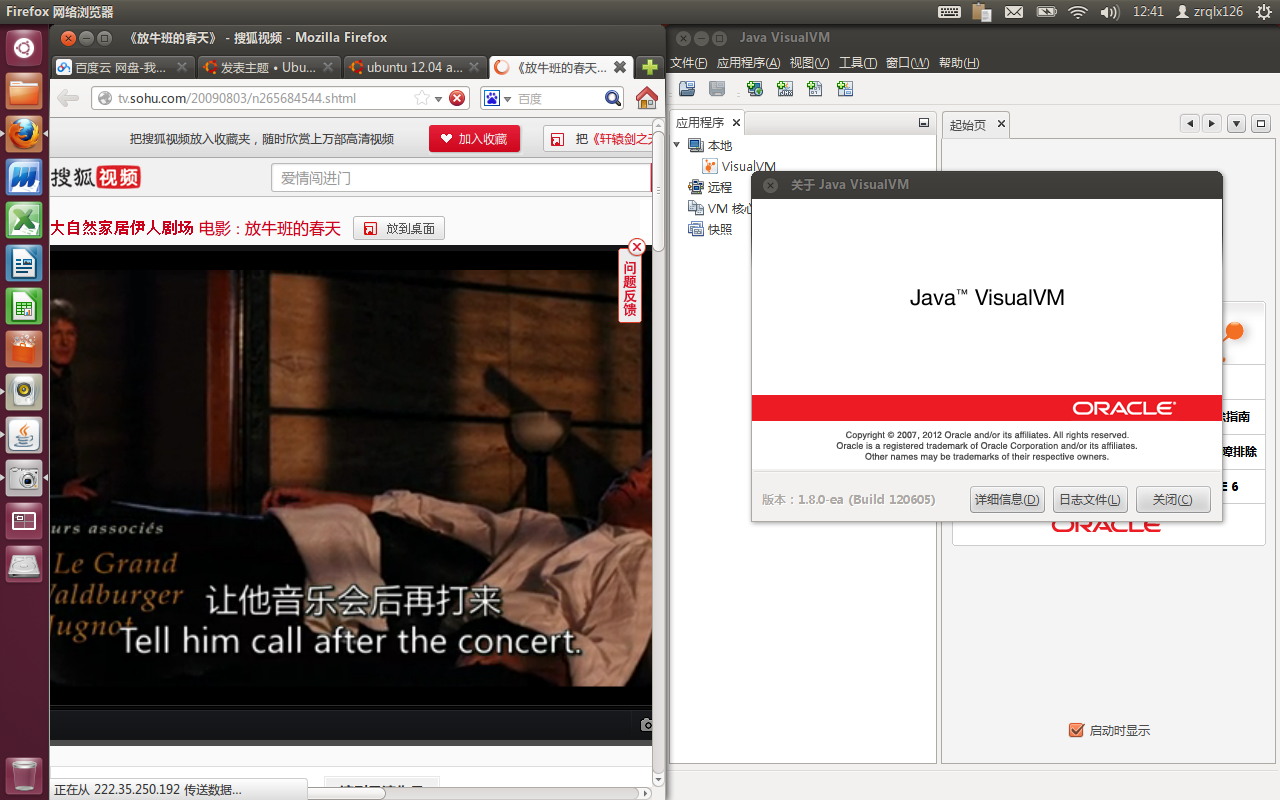Open the 帮助 menu in VisualVM
The height and width of the screenshot is (800, 1280).
958,63
